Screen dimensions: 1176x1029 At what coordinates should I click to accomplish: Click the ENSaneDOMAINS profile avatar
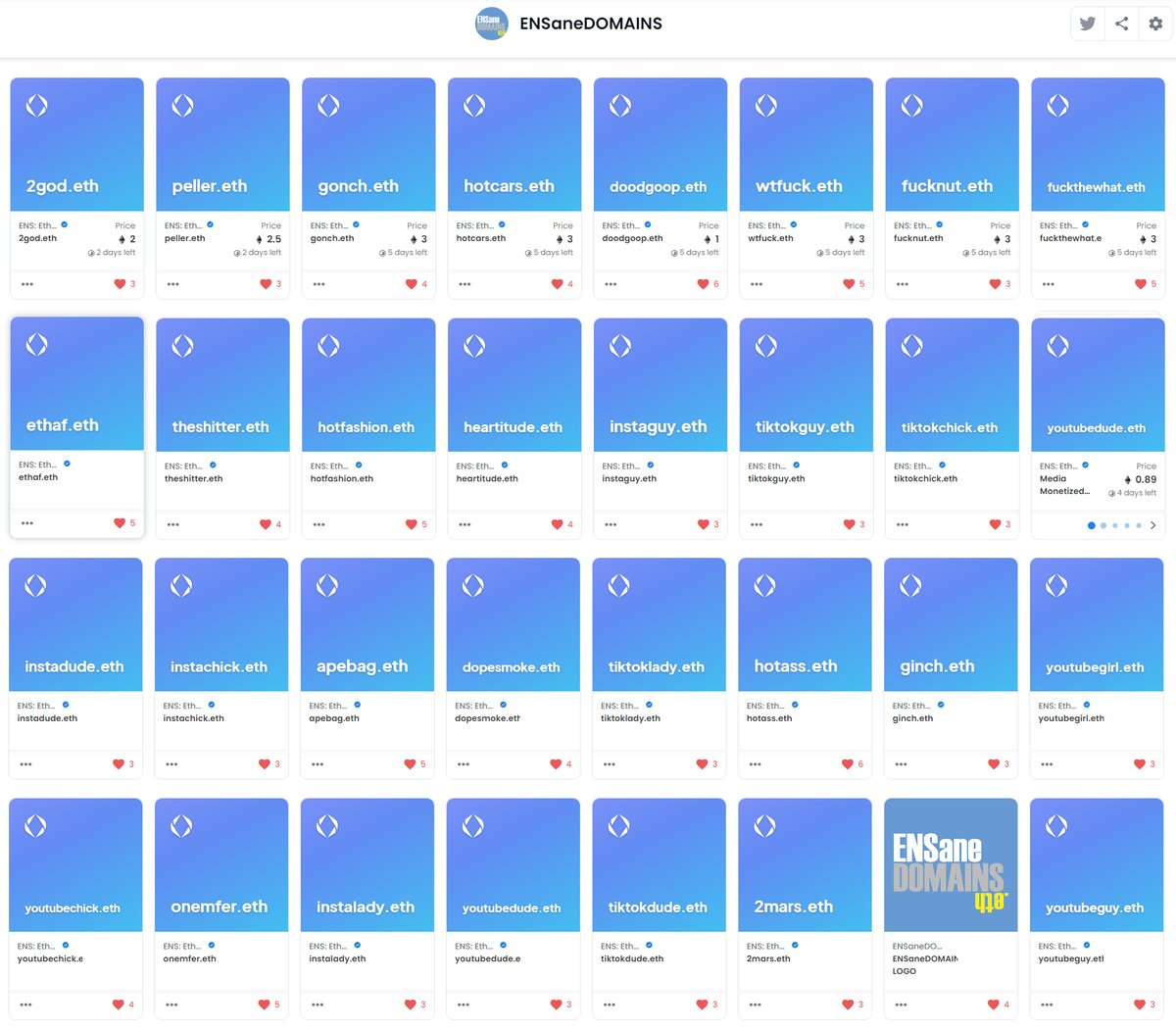pyautogui.click(x=491, y=24)
